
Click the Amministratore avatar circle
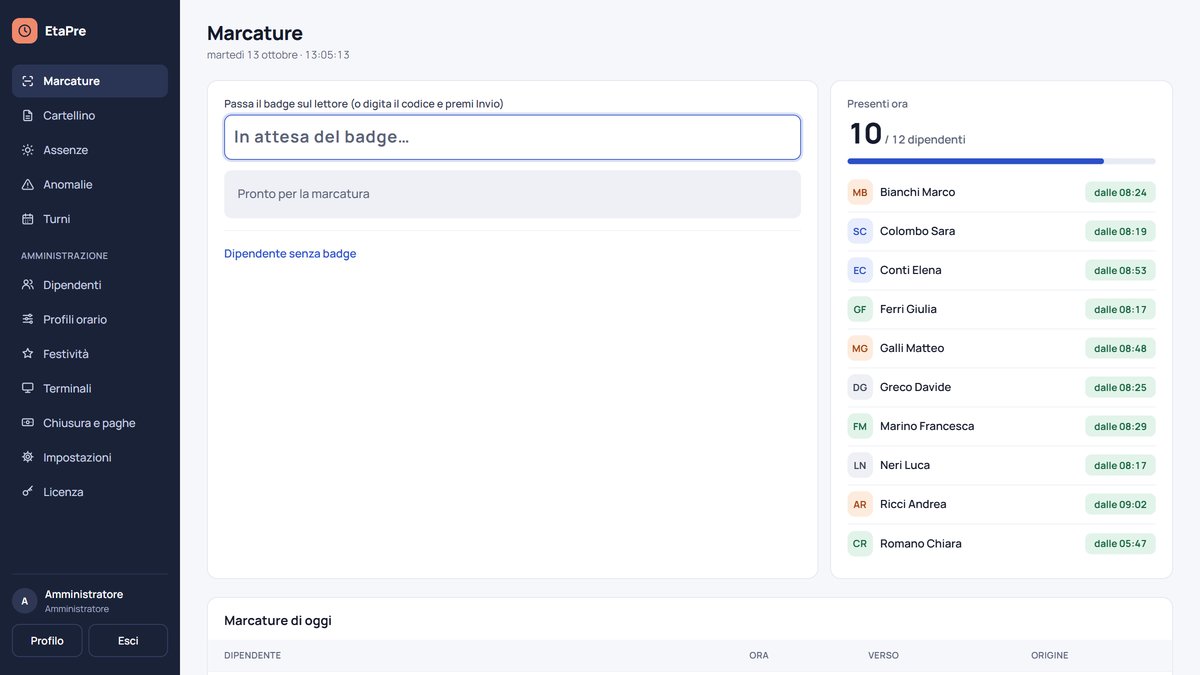(25, 601)
